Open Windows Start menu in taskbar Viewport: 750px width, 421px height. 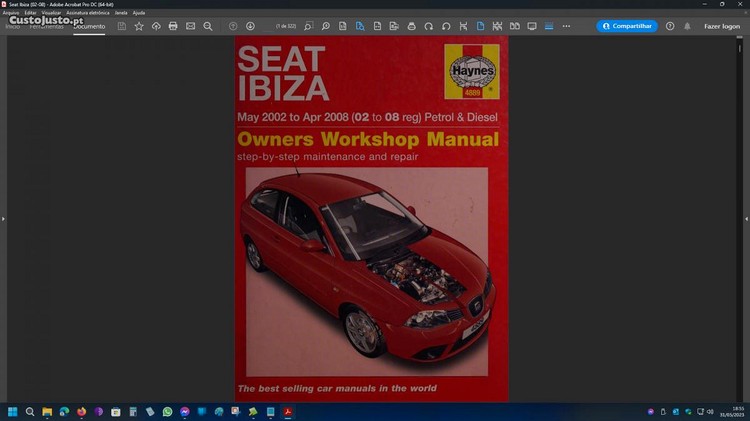pos(13,411)
